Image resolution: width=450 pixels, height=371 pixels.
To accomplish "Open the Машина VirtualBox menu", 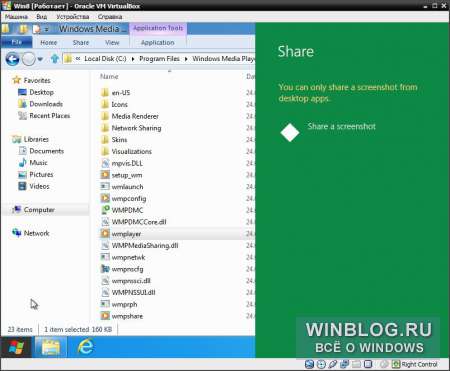I will (16, 17).
